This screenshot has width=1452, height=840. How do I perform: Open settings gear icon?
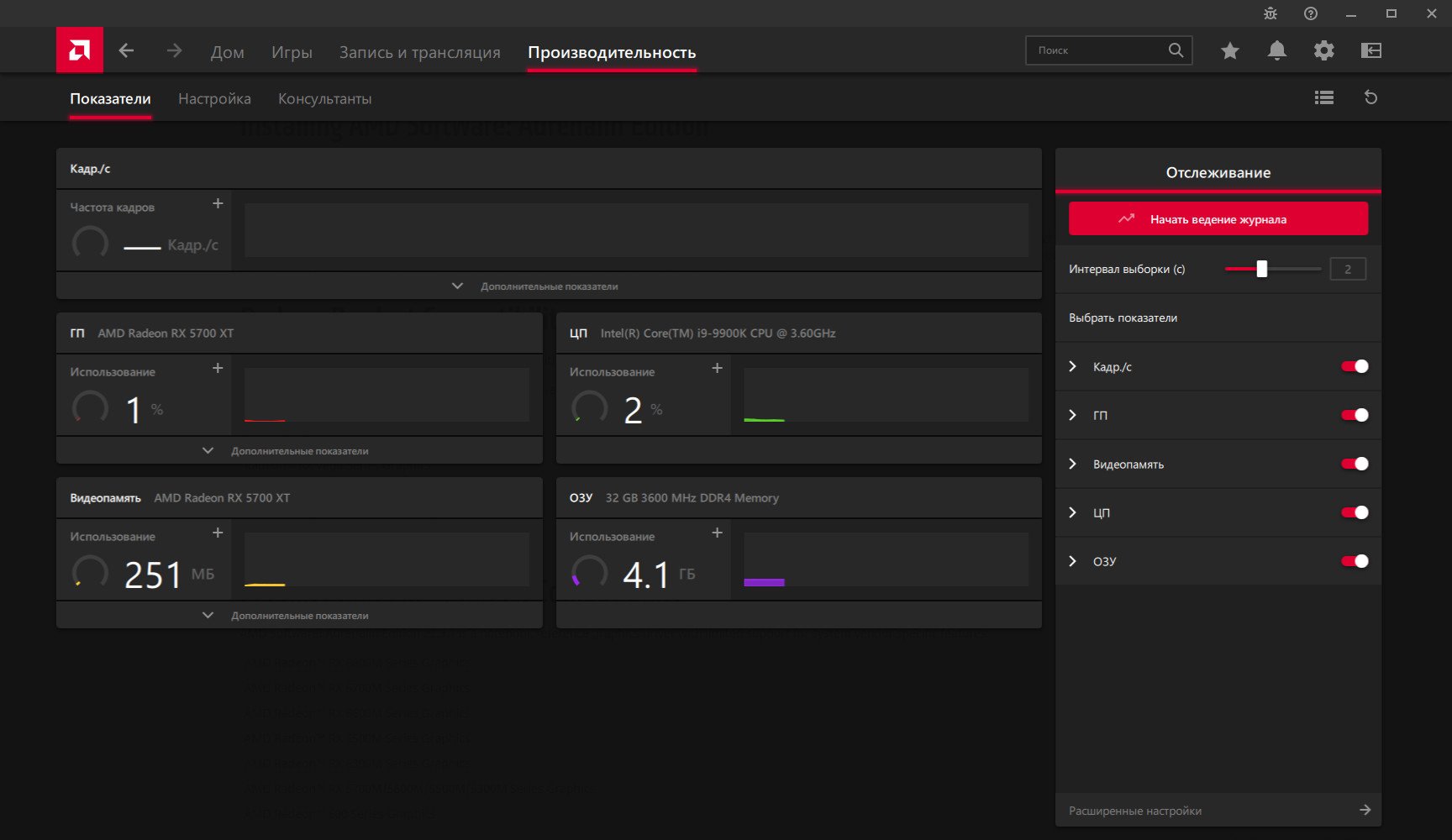click(x=1323, y=50)
